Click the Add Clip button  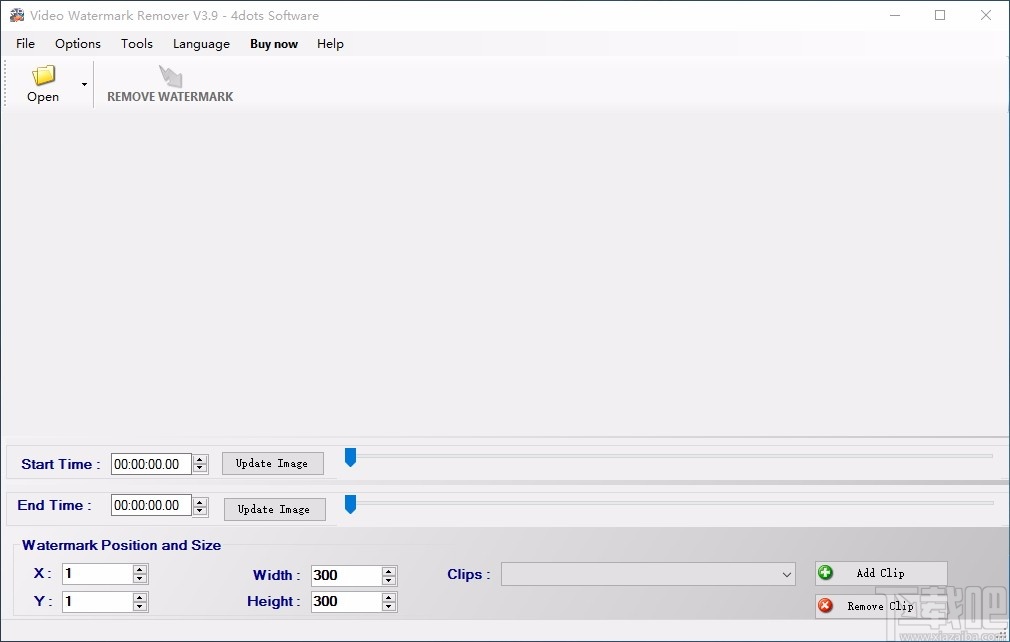tap(881, 573)
